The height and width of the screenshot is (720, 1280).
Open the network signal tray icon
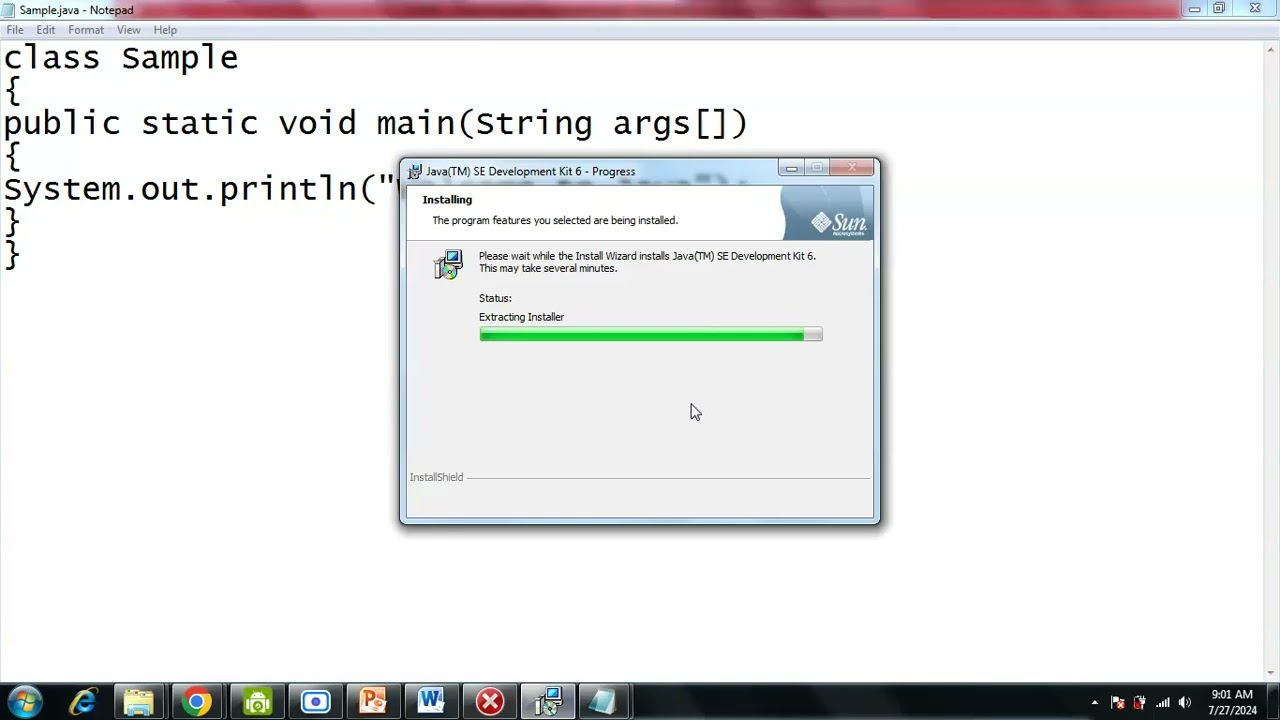click(1162, 703)
